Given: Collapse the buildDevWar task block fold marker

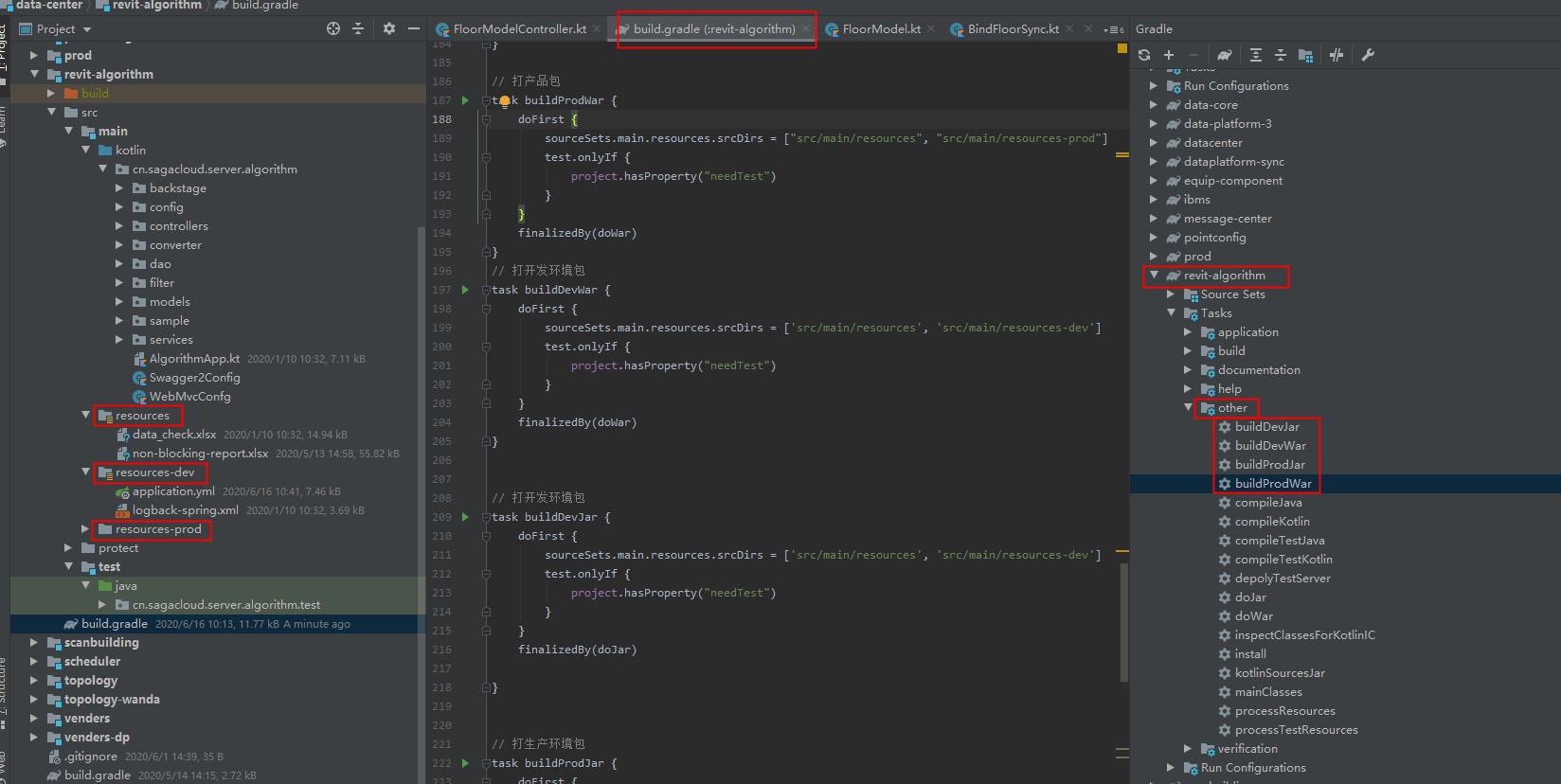Looking at the screenshot, I should 486,290.
